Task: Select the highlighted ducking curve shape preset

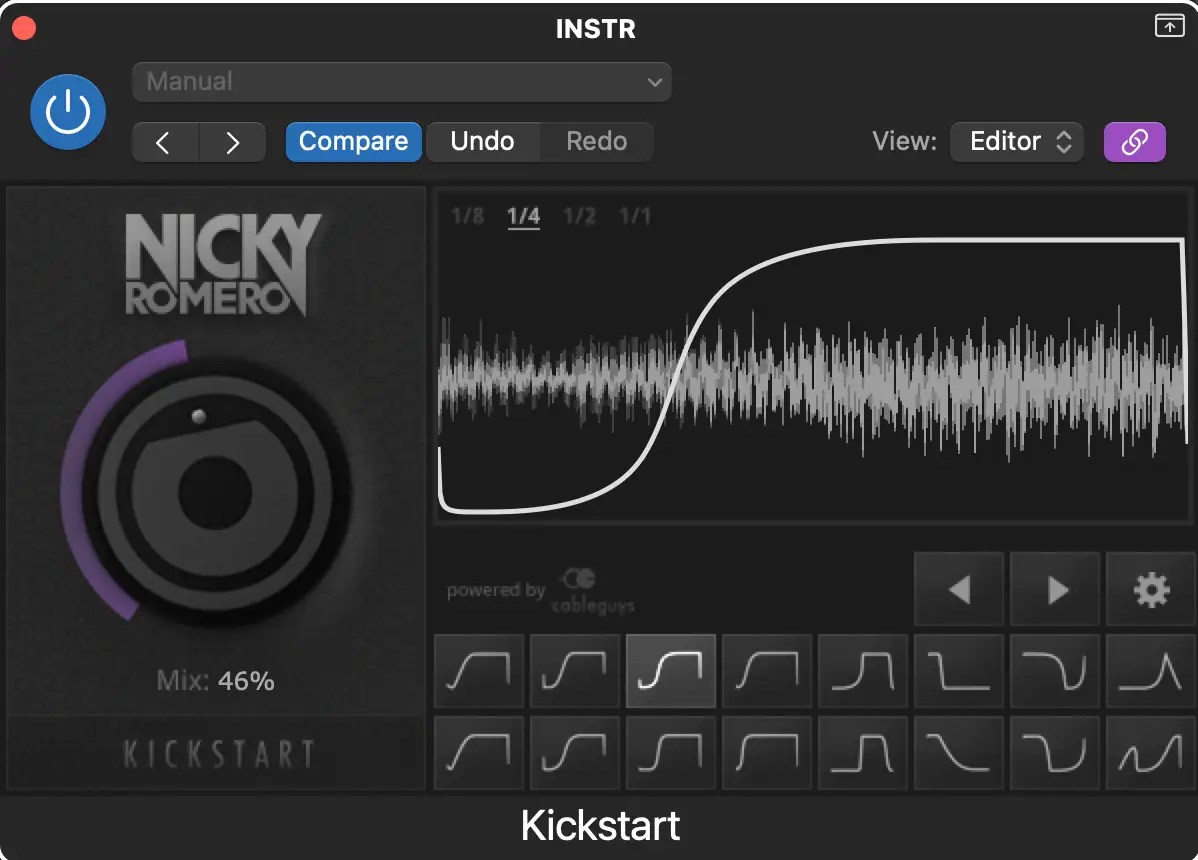Action: click(670, 671)
